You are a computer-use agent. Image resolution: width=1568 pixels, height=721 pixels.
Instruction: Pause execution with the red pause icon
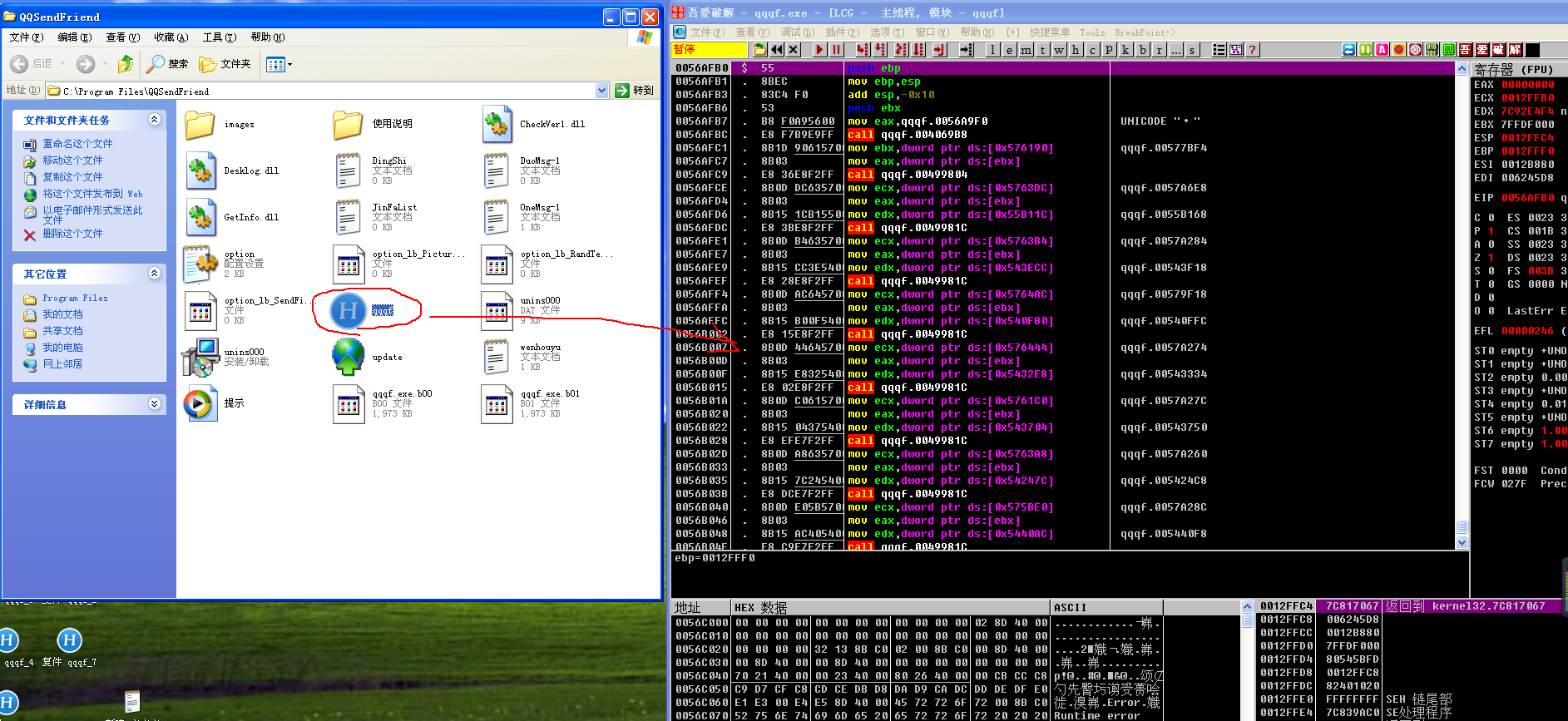tap(837, 50)
